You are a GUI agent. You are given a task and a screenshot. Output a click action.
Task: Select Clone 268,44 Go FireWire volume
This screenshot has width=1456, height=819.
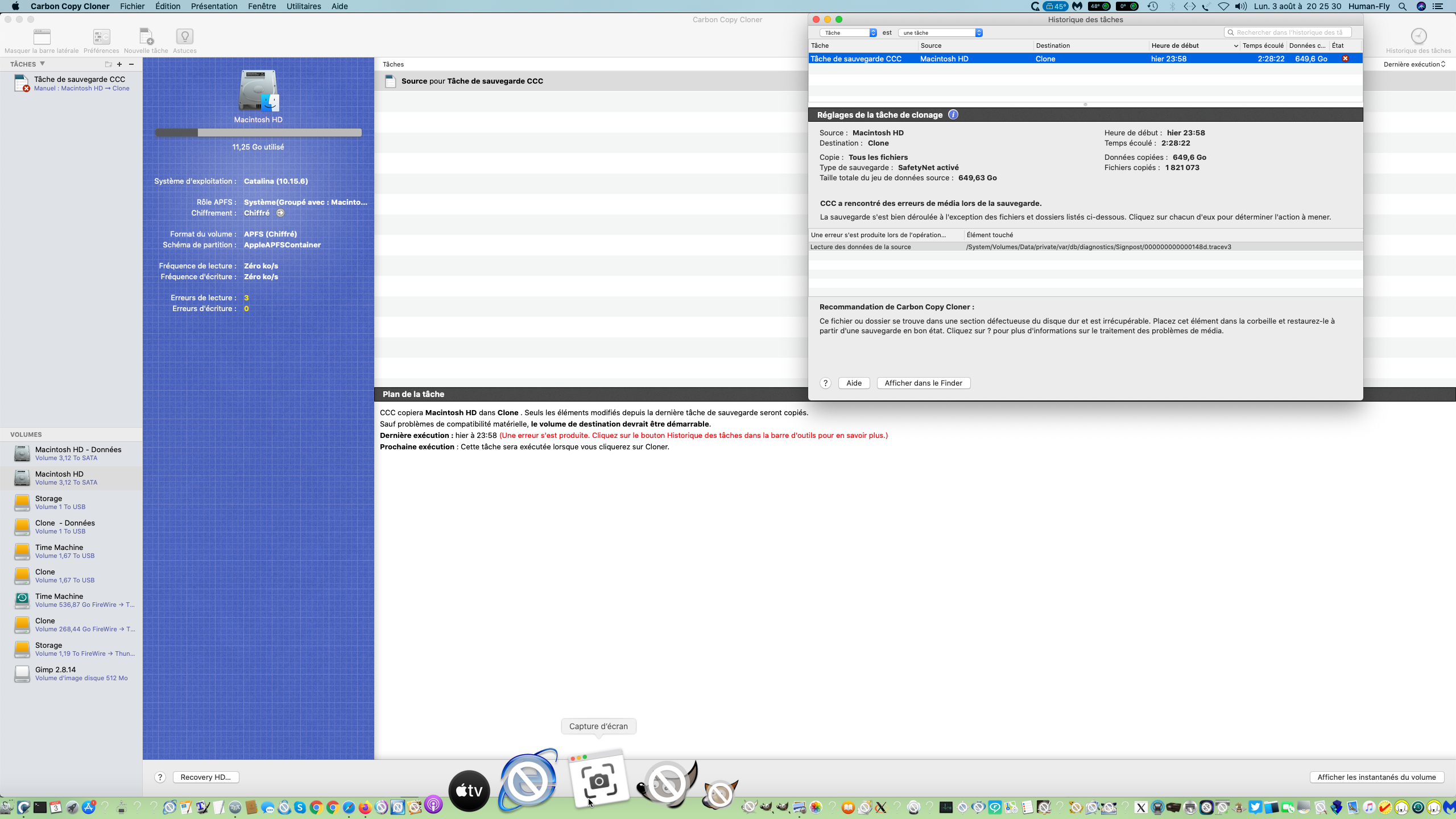[71, 625]
